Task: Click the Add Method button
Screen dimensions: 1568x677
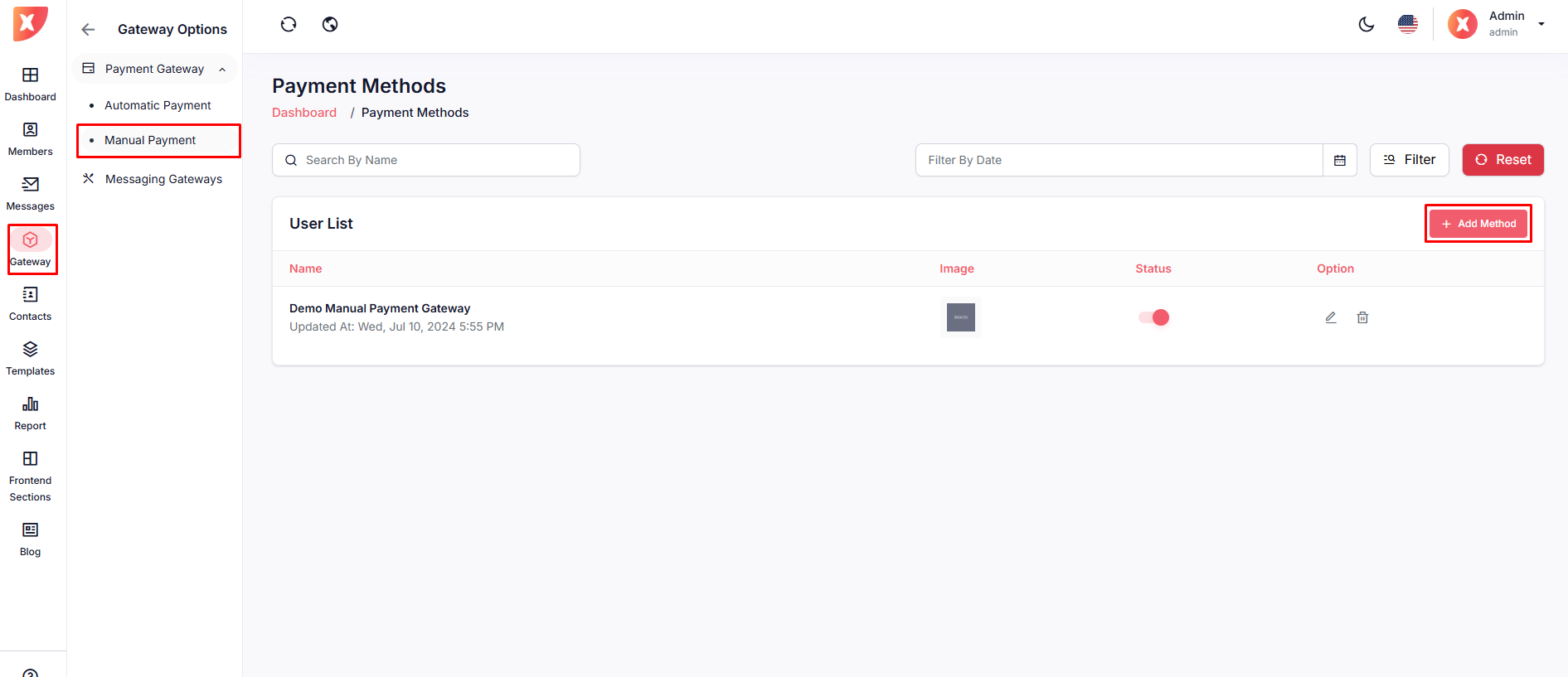Action: coord(1478,224)
